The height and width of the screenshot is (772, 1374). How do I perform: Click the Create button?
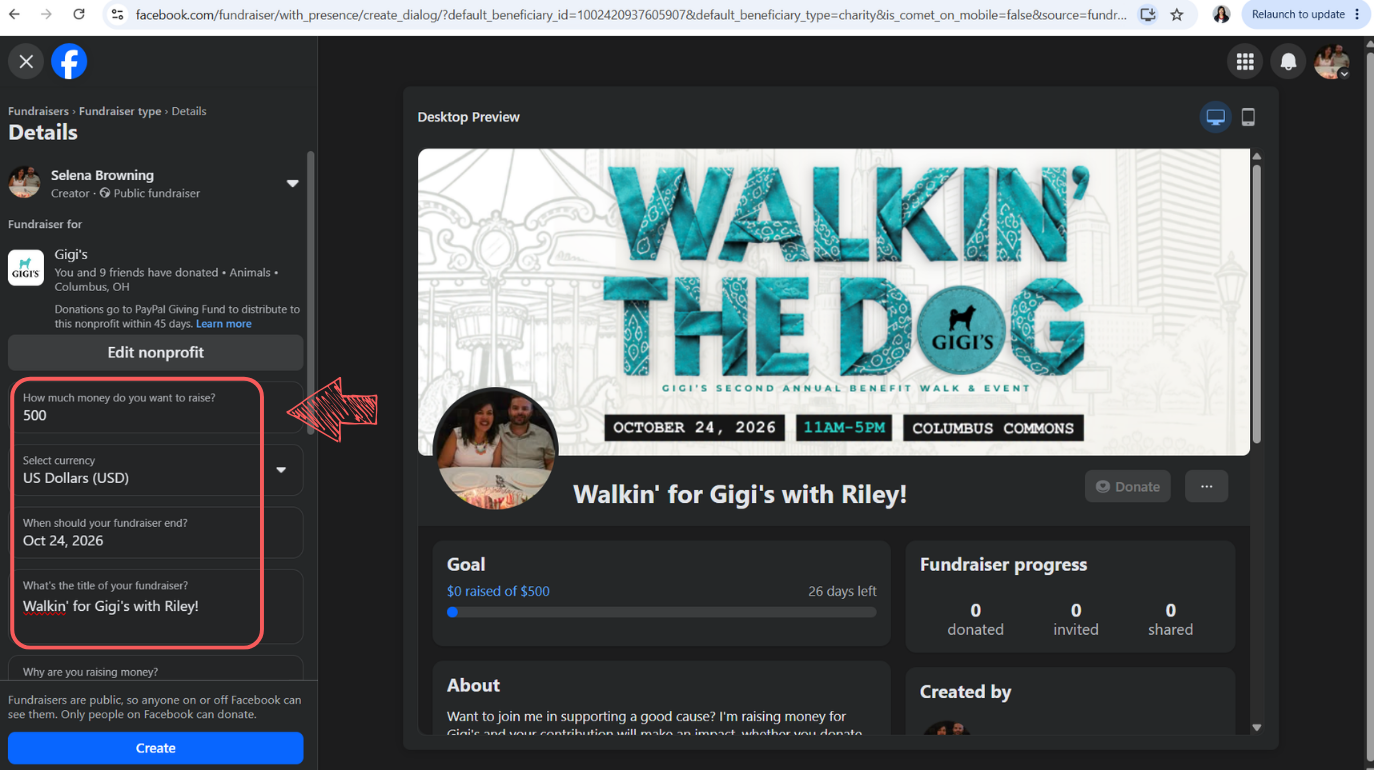[x=155, y=748]
